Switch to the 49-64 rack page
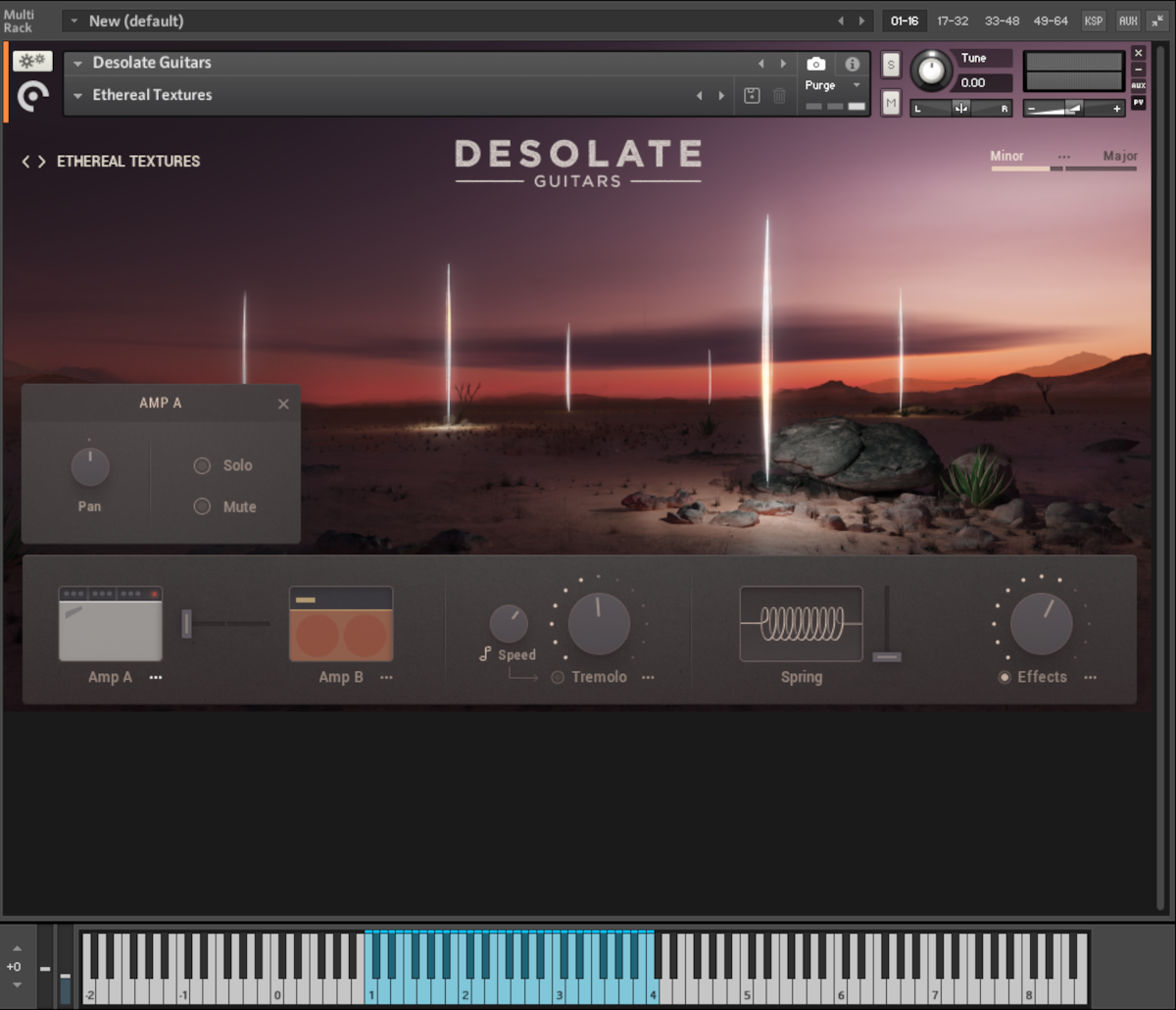Viewport: 1176px width, 1010px height. coord(1050,21)
